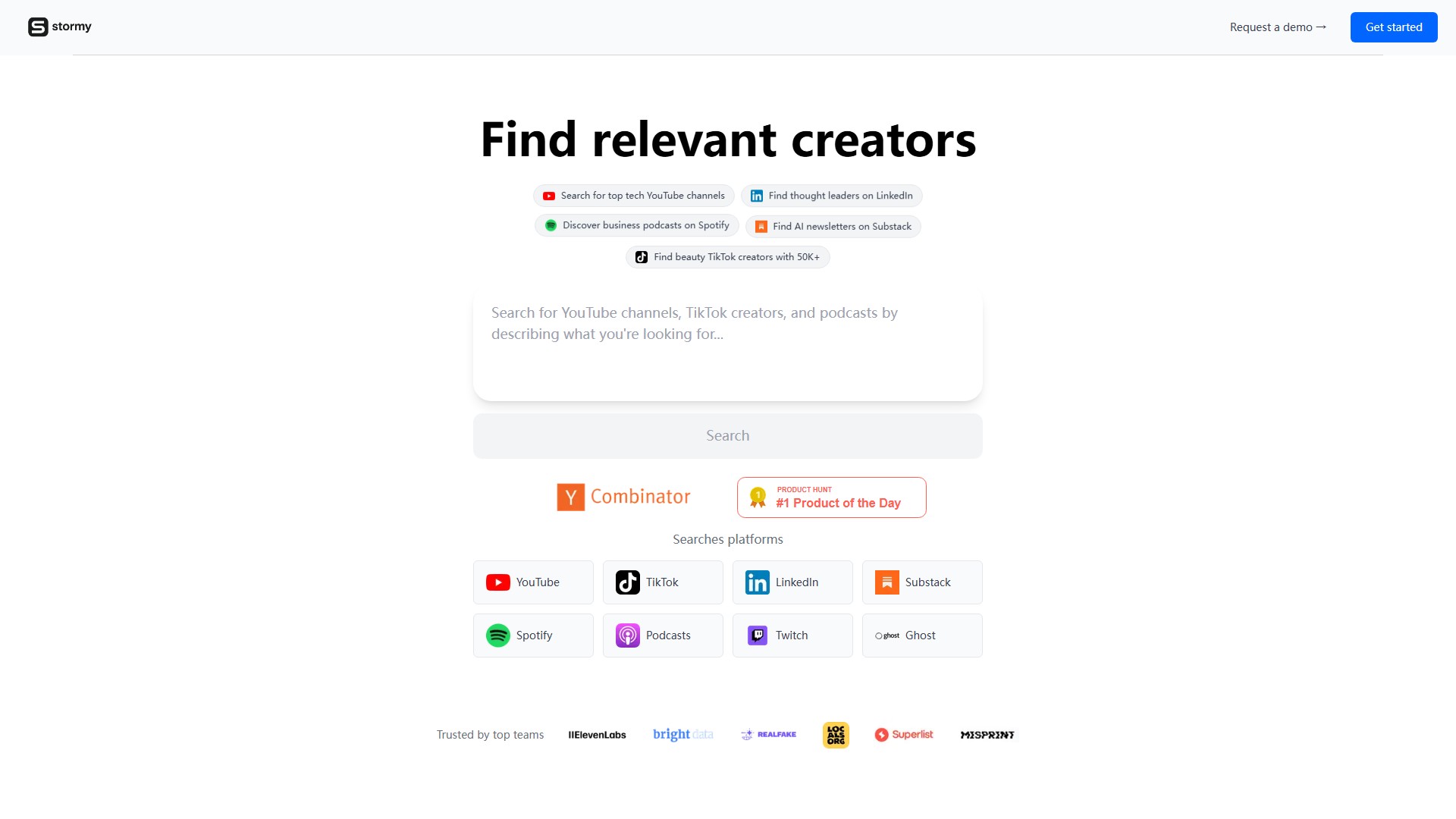Select the Spotify platform icon
The image size is (1456, 819).
point(497,635)
